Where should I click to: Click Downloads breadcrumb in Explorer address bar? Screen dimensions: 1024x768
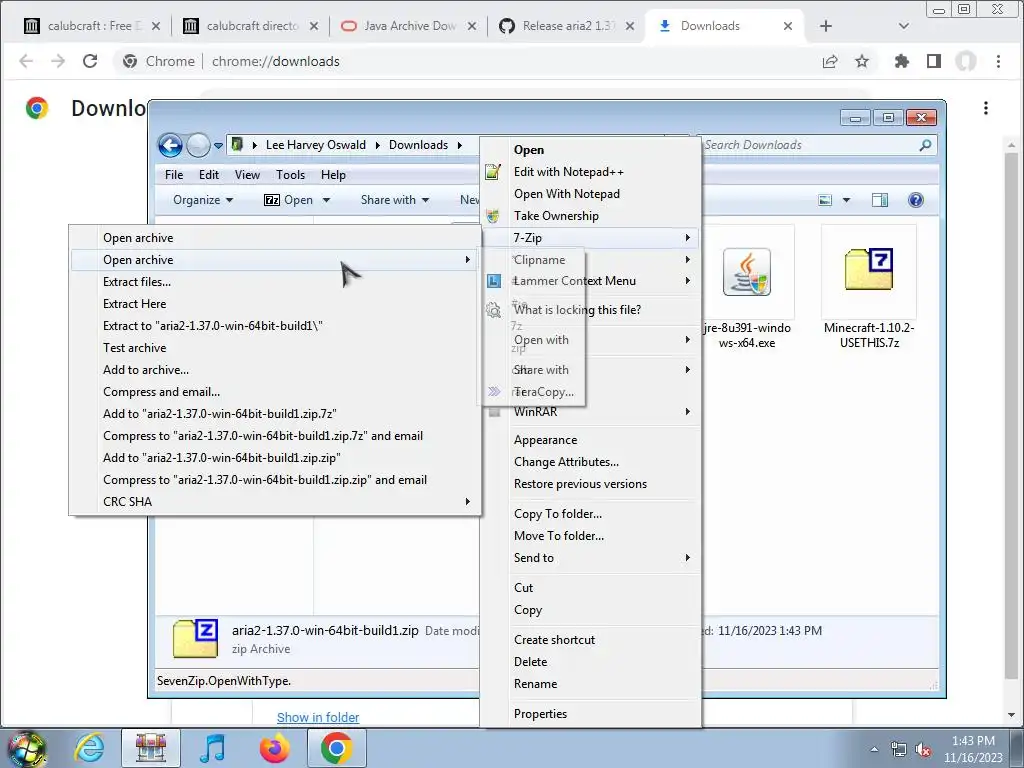tap(419, 145)
